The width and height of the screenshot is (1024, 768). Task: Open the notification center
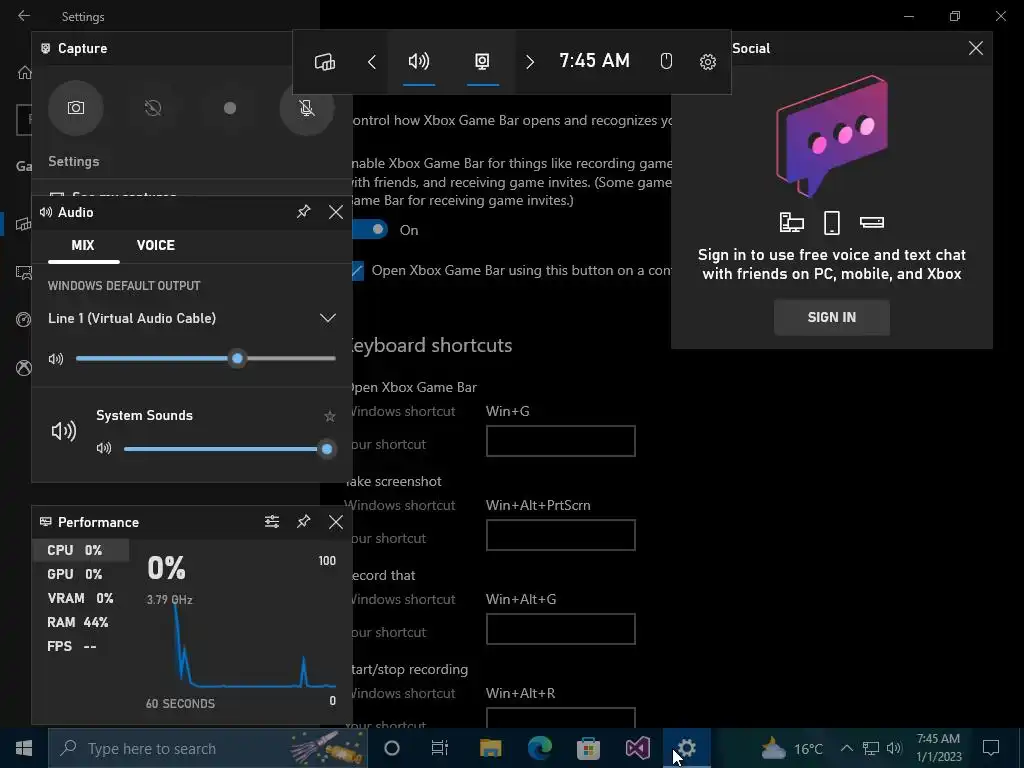(991, 748)
